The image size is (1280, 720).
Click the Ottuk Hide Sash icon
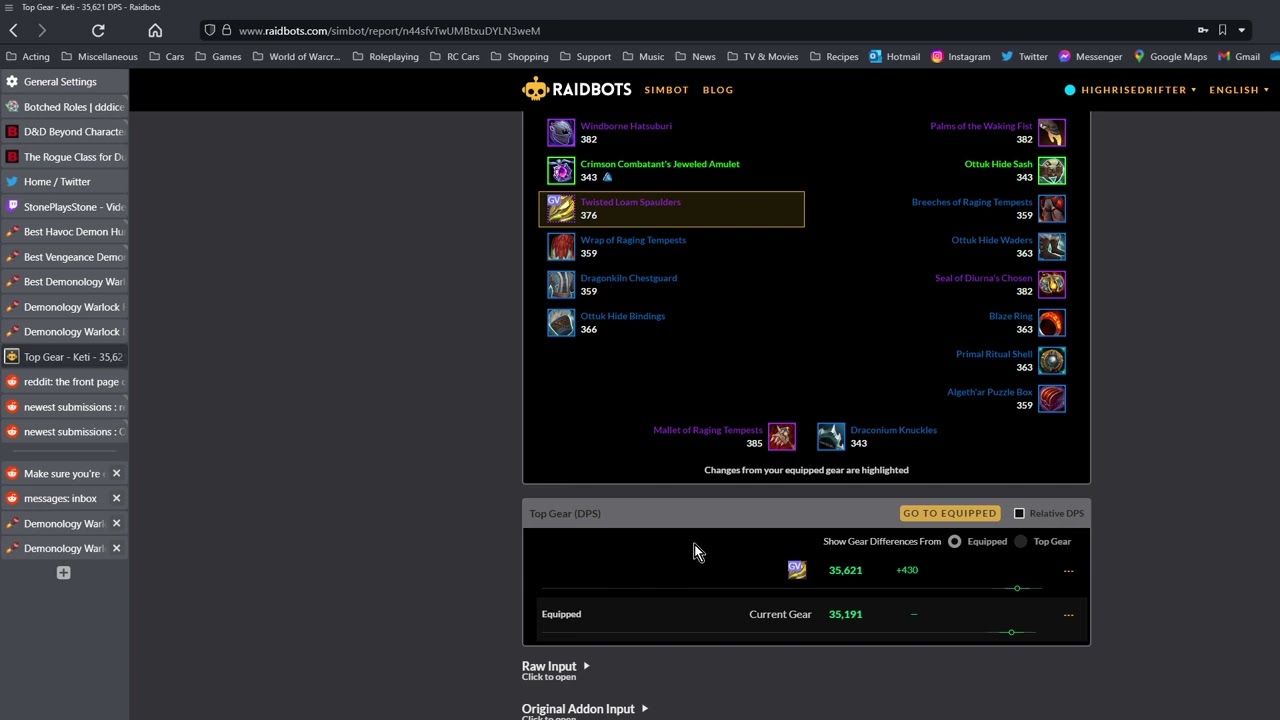click(1052, 171)
